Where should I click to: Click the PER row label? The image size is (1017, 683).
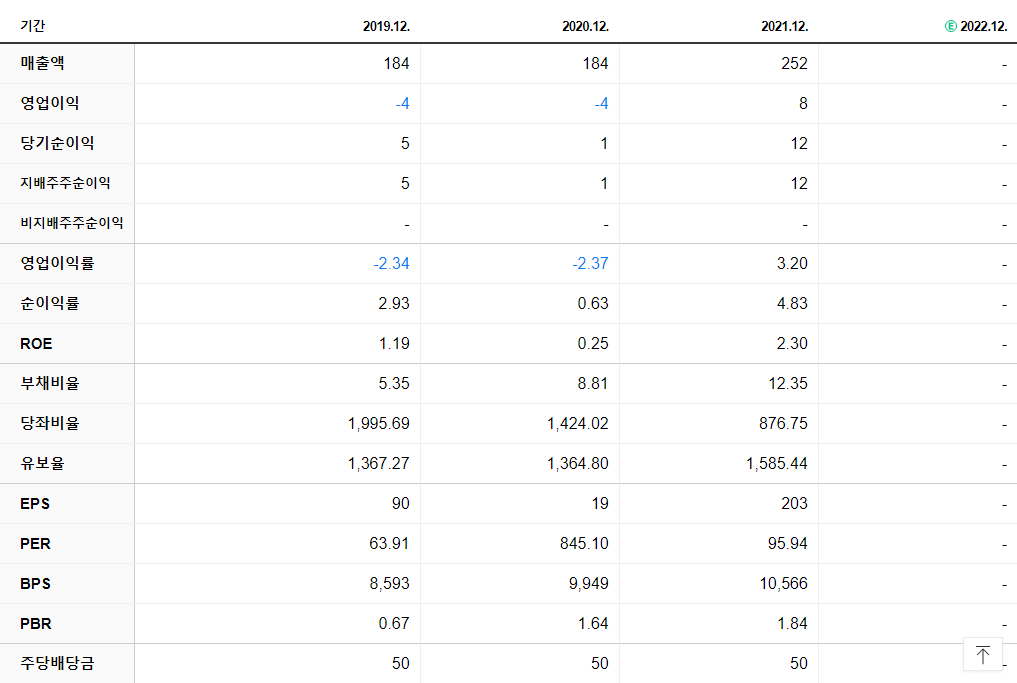35,544
